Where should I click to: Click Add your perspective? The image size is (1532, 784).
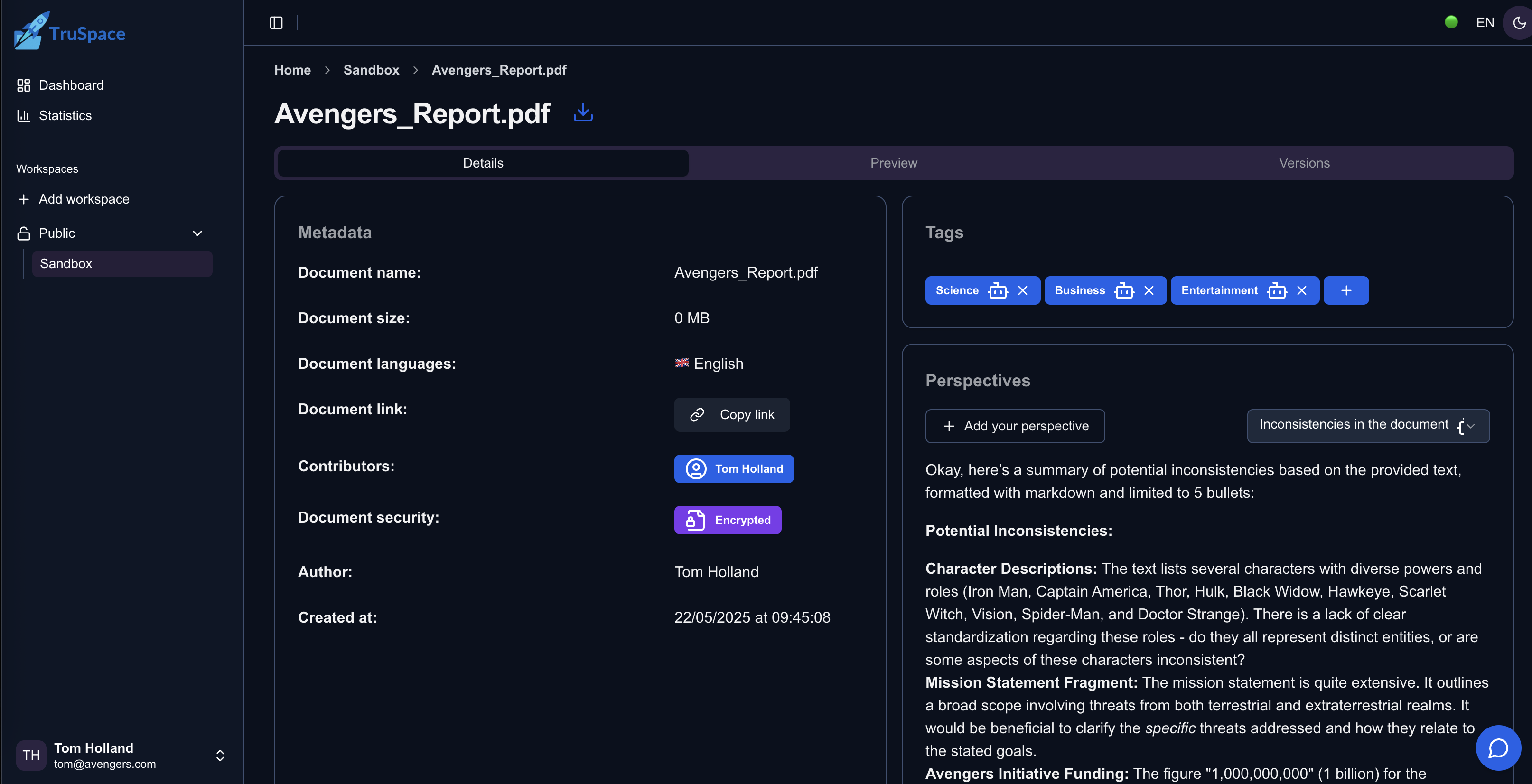[x=1015, y=426]
